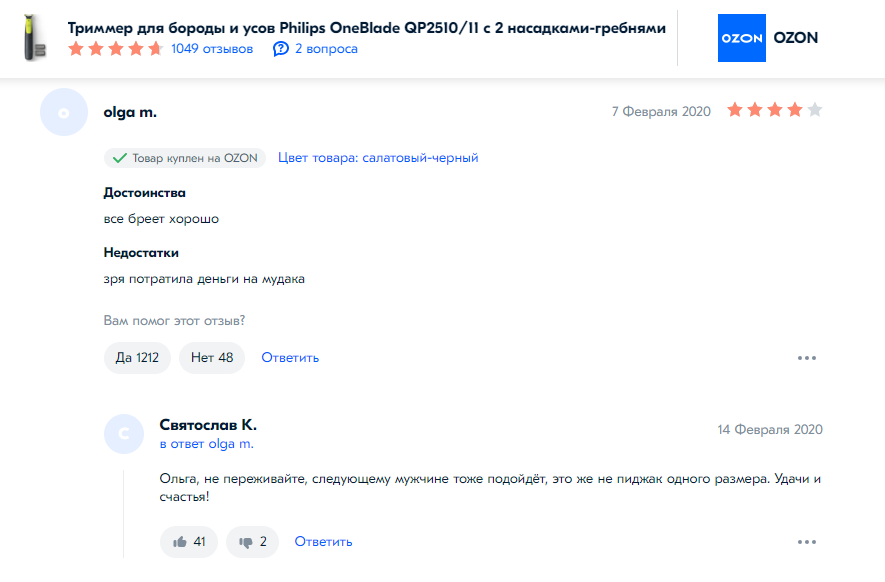
Task: Follow the в ответ olga m. link
Action: point(207,443)
